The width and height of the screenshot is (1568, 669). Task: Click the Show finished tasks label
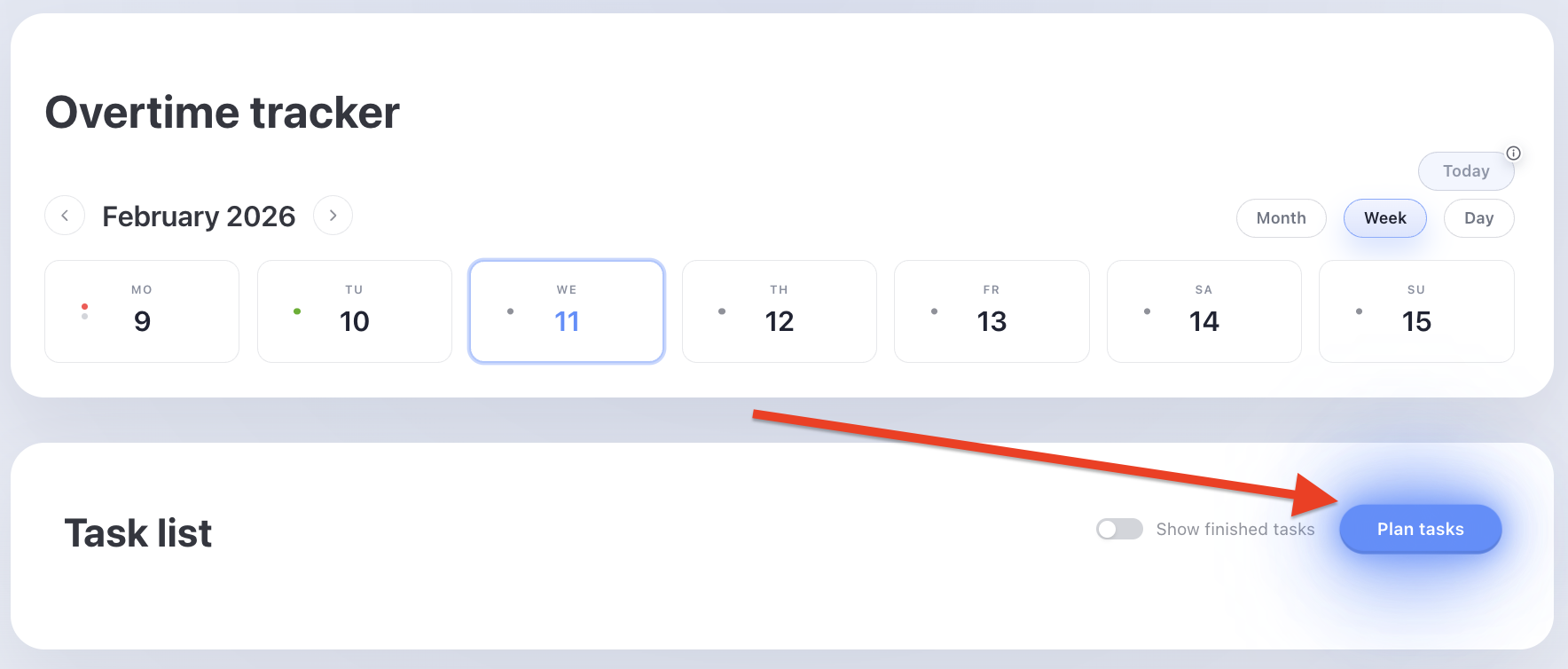point(1235,530)
